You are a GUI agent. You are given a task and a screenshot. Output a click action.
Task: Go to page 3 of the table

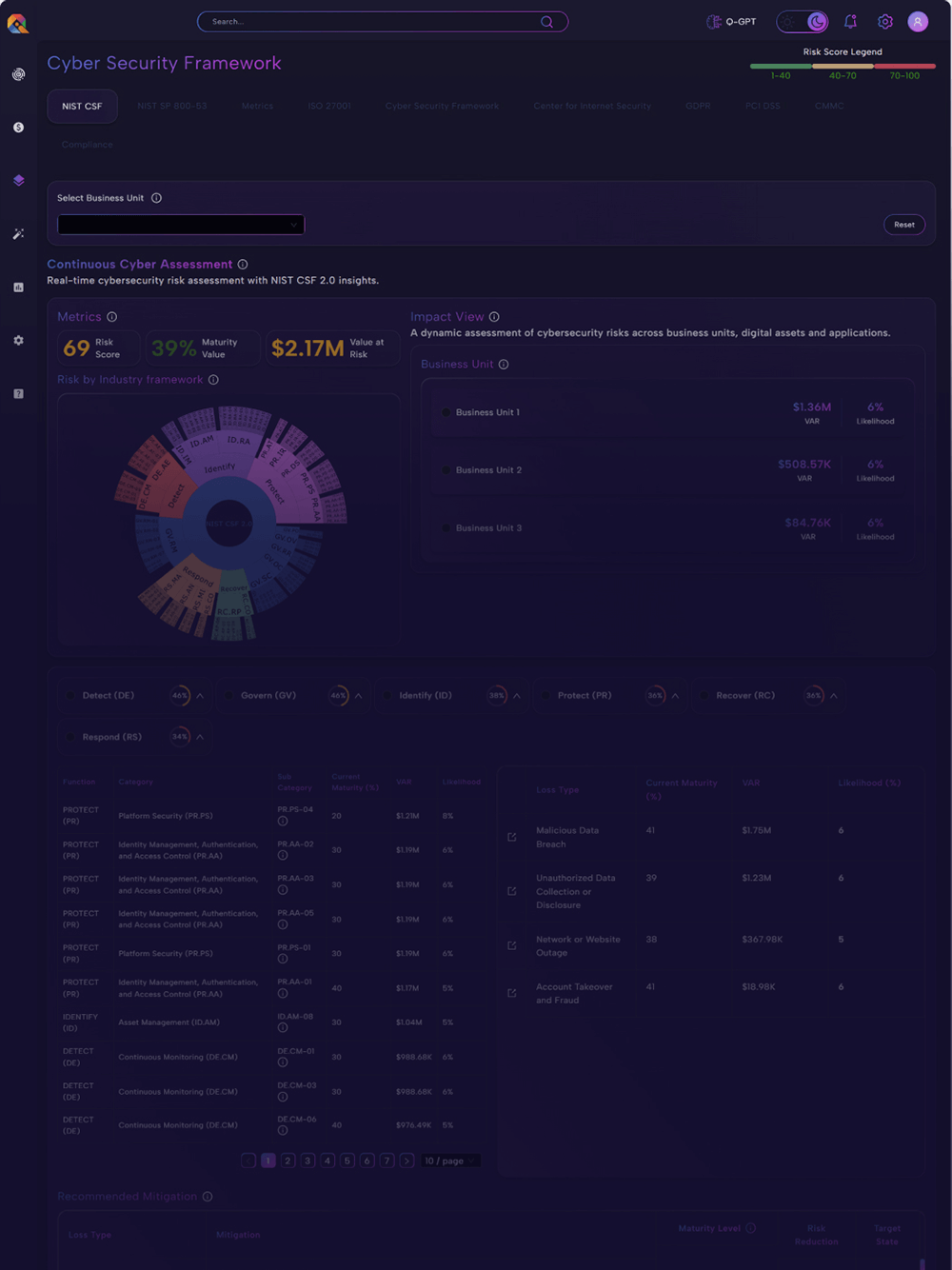307,1161
